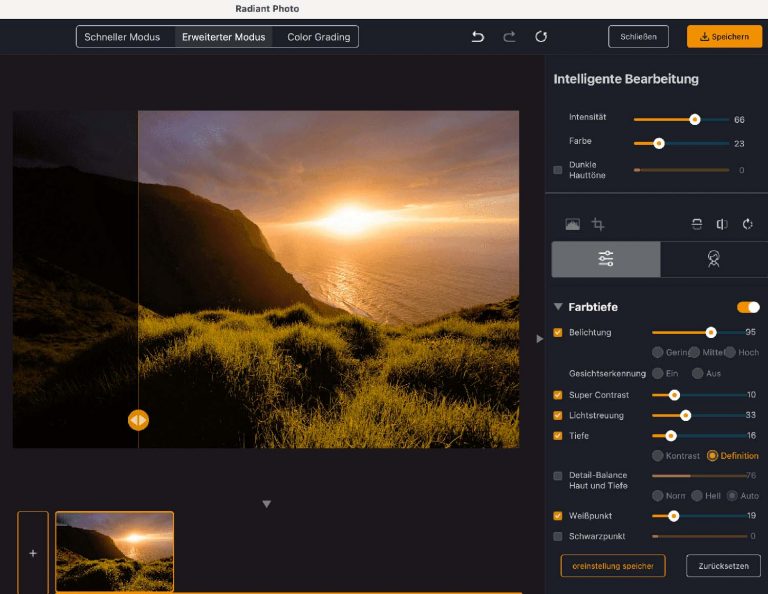Switch off the Farbtiefe toggle

(x=748, y=307)
